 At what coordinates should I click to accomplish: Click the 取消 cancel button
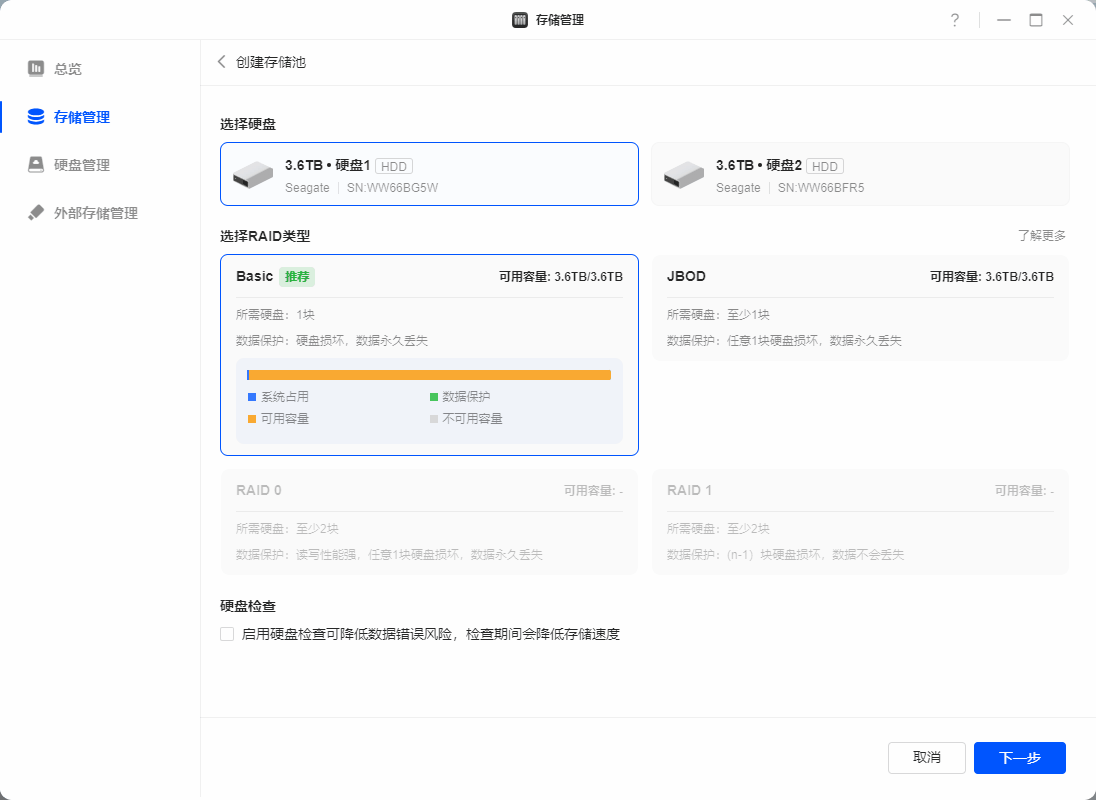point(926,758)
